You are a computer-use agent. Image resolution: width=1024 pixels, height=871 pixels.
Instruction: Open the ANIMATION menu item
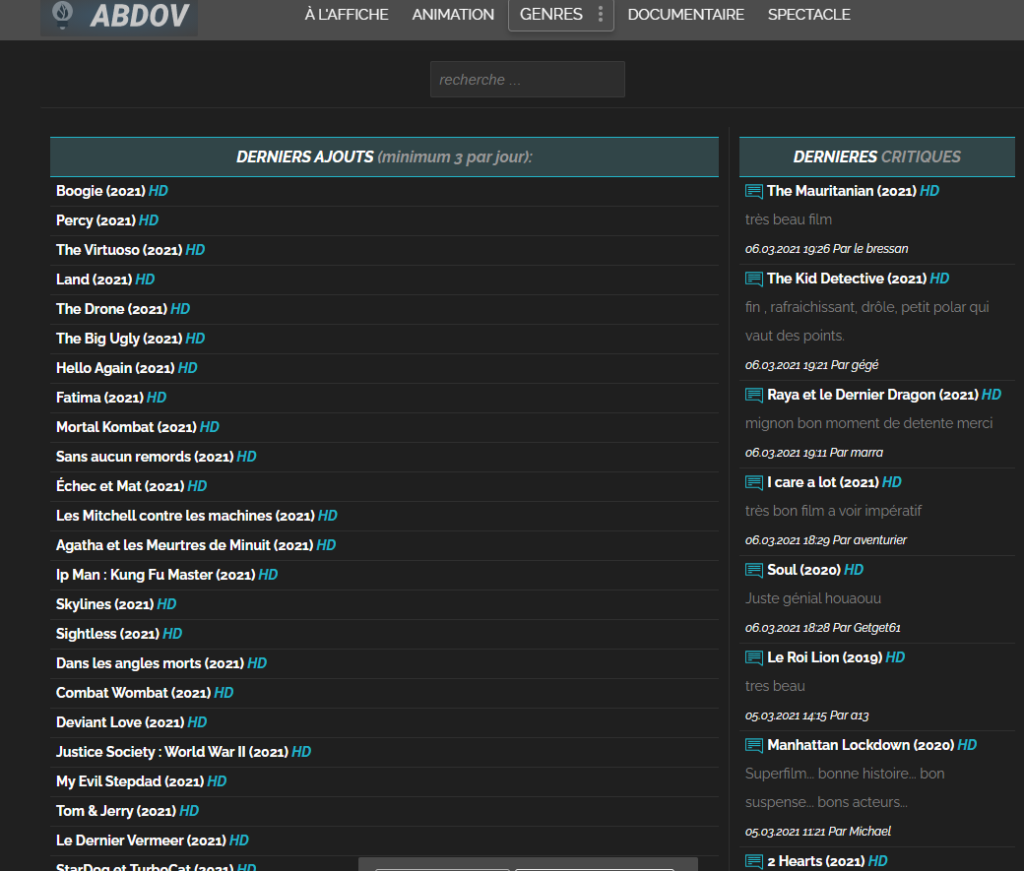click(x=453, y=14)
